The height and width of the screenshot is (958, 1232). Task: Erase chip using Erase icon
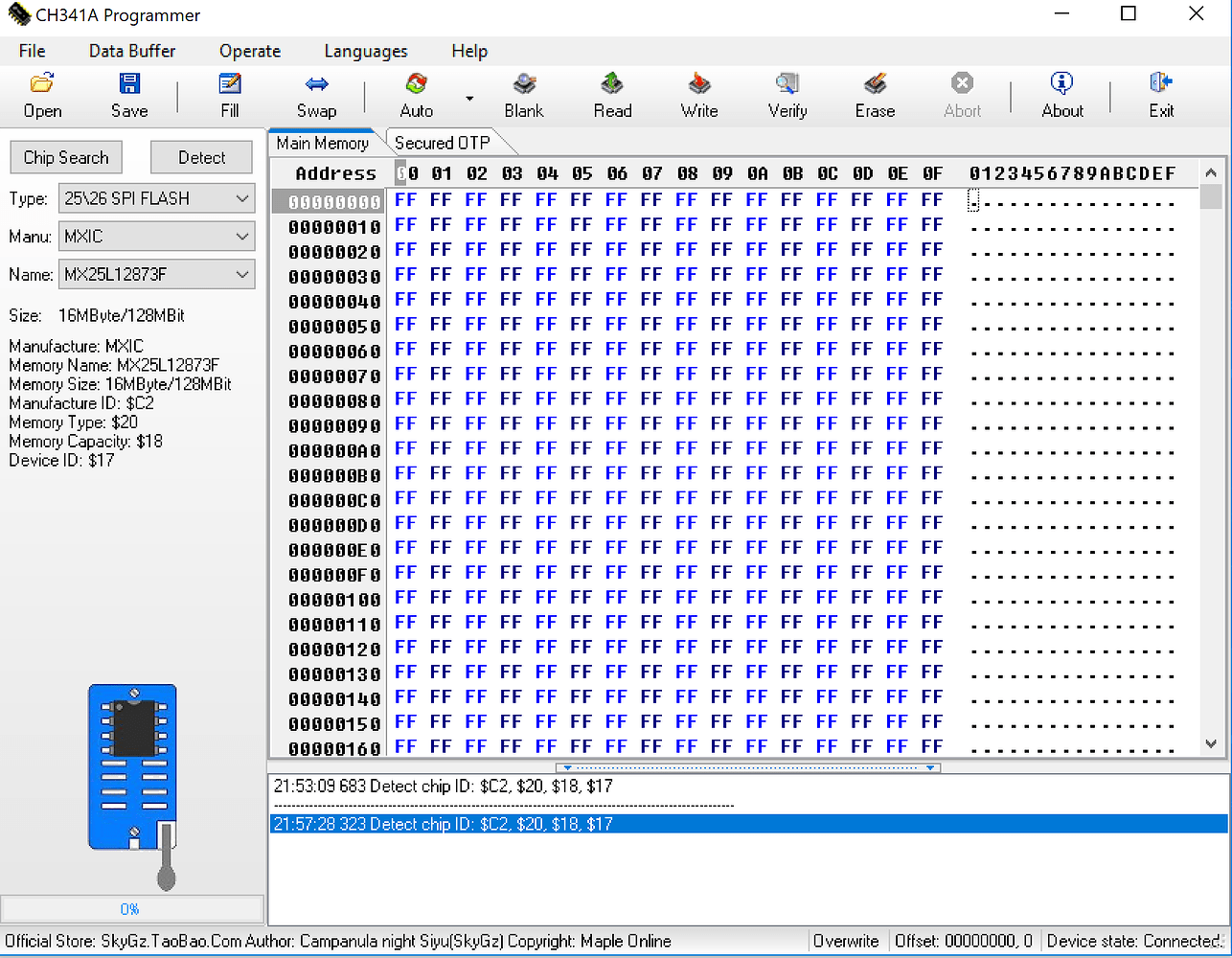click(875, 95)
